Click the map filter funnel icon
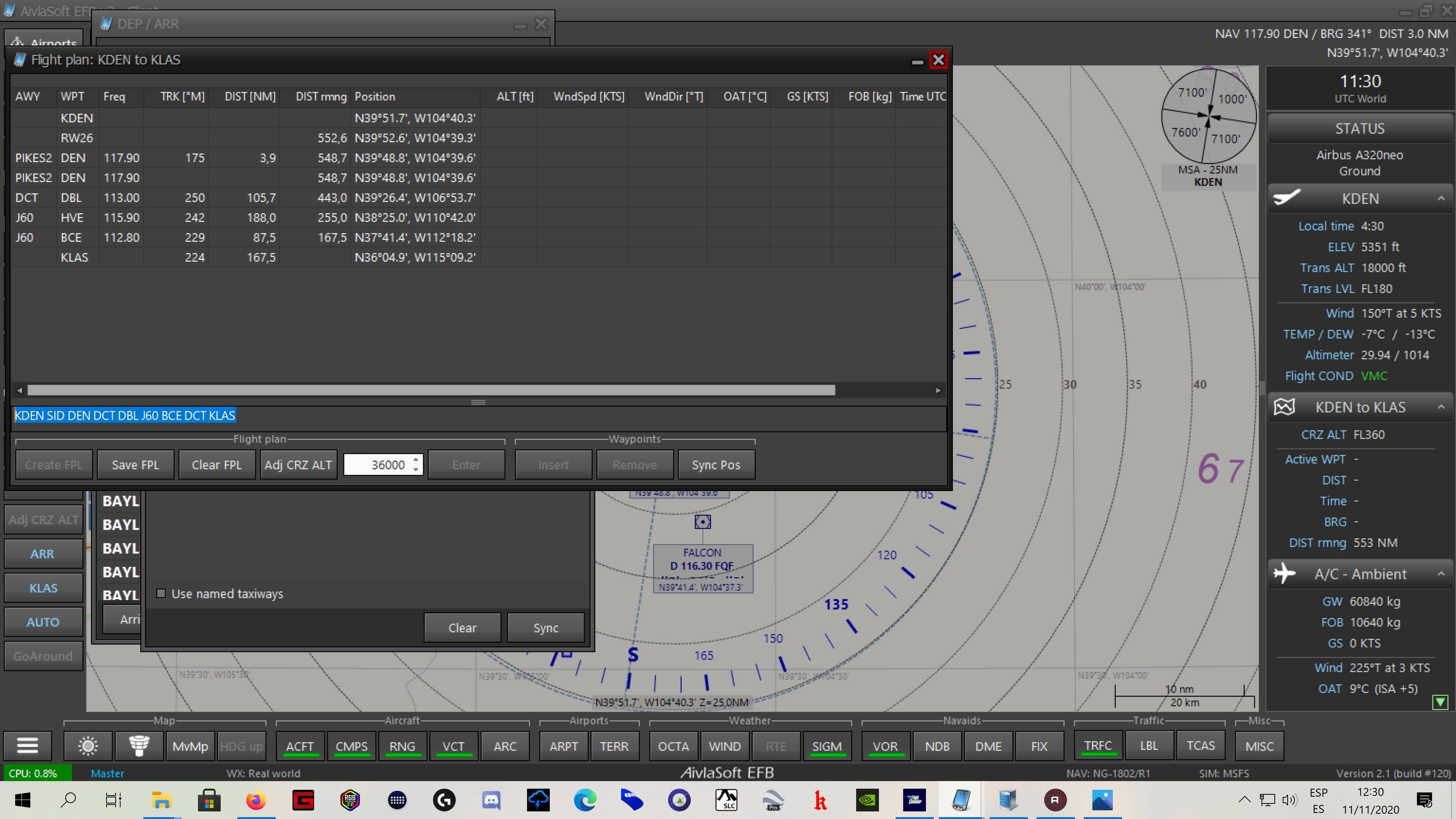Image resolution: width=1456 pixels, height=819 pixels. tap(139, 746)
